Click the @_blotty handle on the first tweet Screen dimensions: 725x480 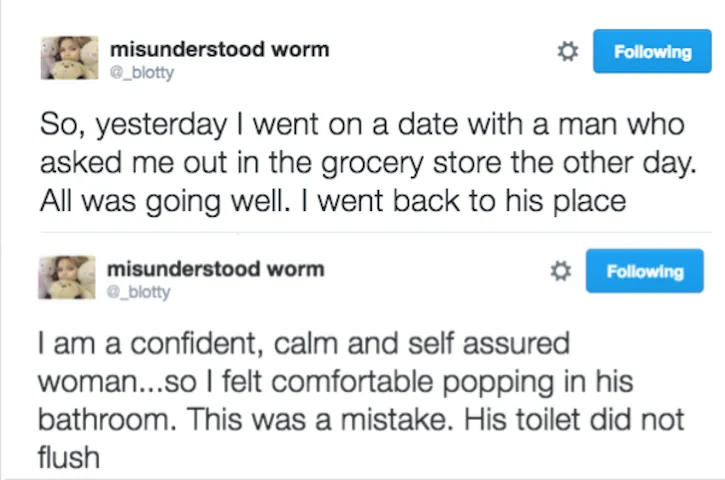point(142,72)
